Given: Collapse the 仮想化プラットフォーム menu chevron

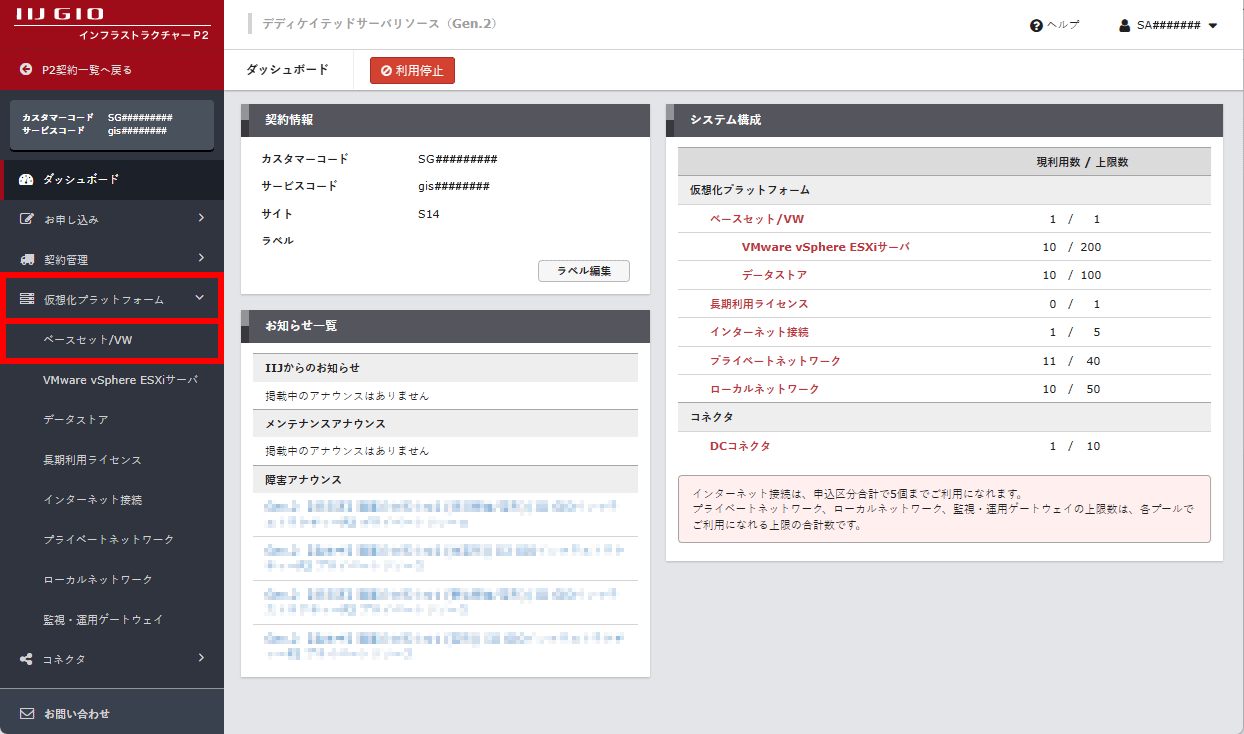Looking at the screenshot, I should [200, 298].
